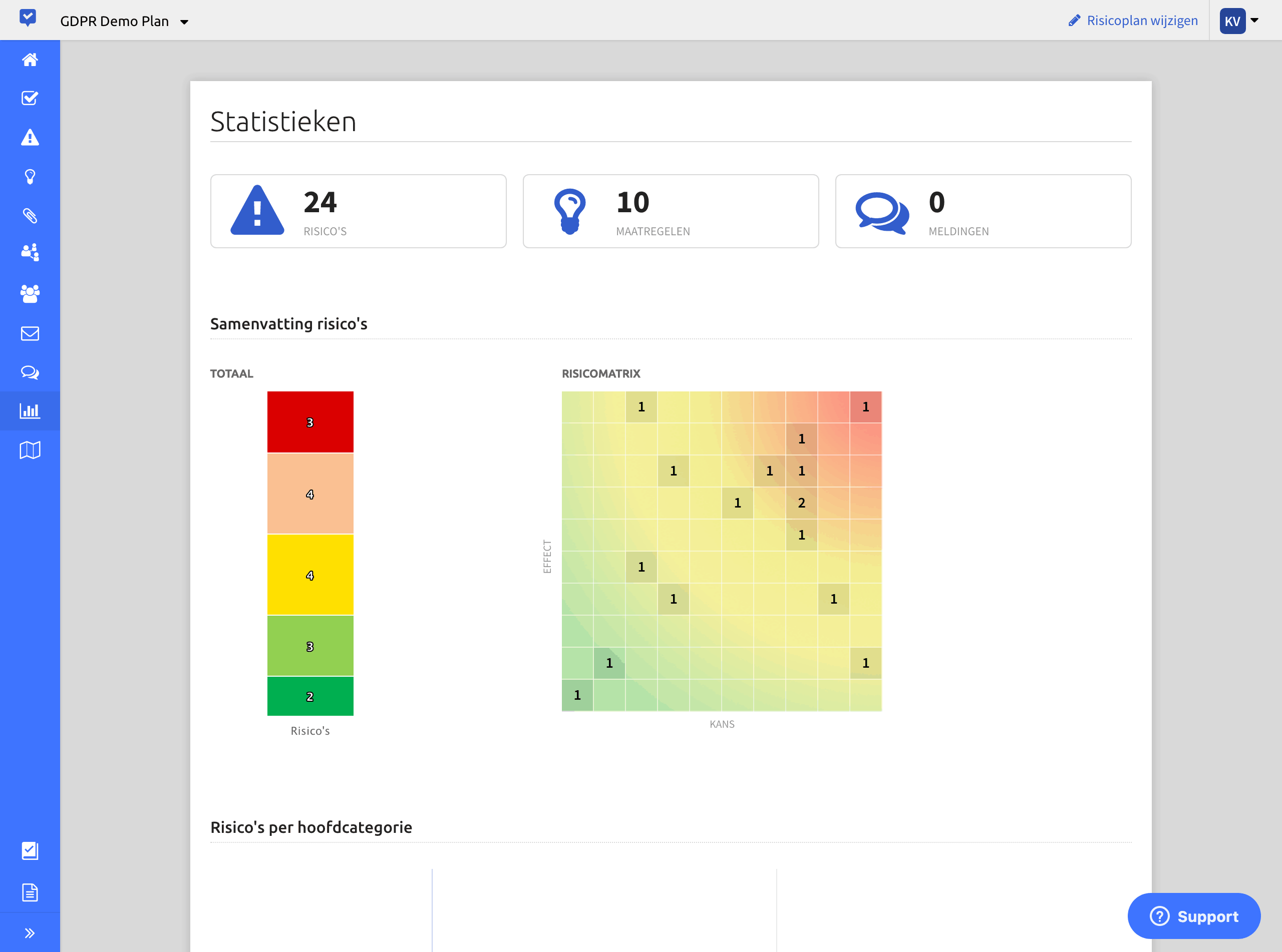1282x952 pixels.
Task: Click the speech bubbles messages sidebar icon
Action: (x=30, y=373)
